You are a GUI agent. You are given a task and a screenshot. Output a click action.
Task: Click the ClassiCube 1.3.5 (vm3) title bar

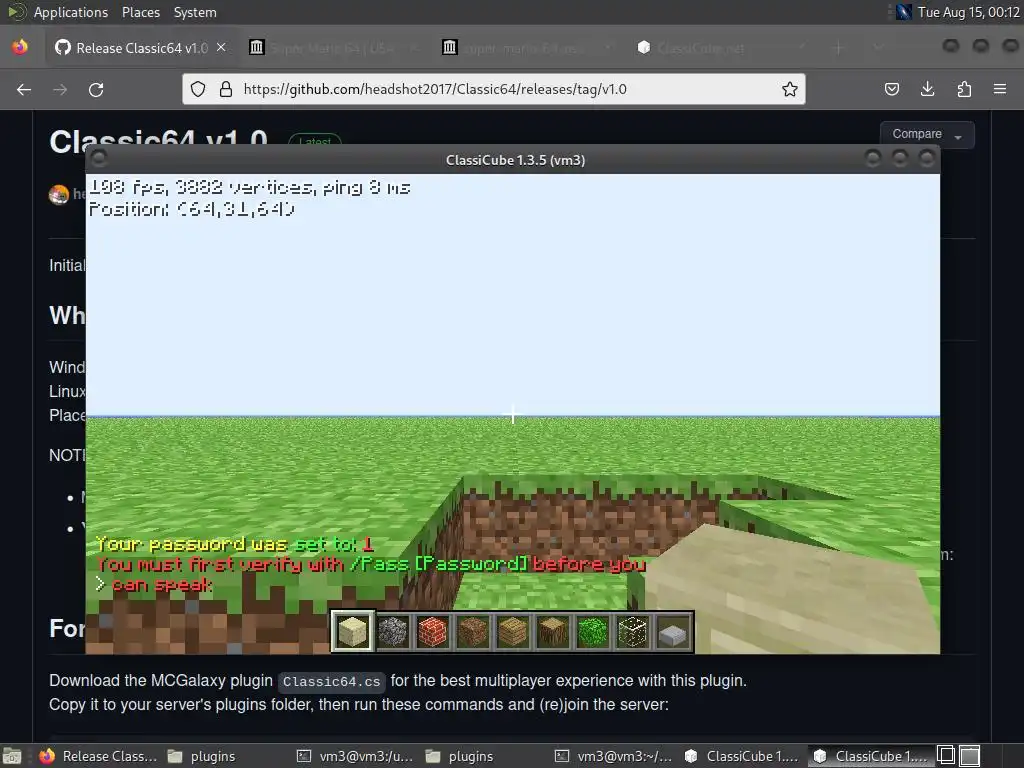point(515,160)
